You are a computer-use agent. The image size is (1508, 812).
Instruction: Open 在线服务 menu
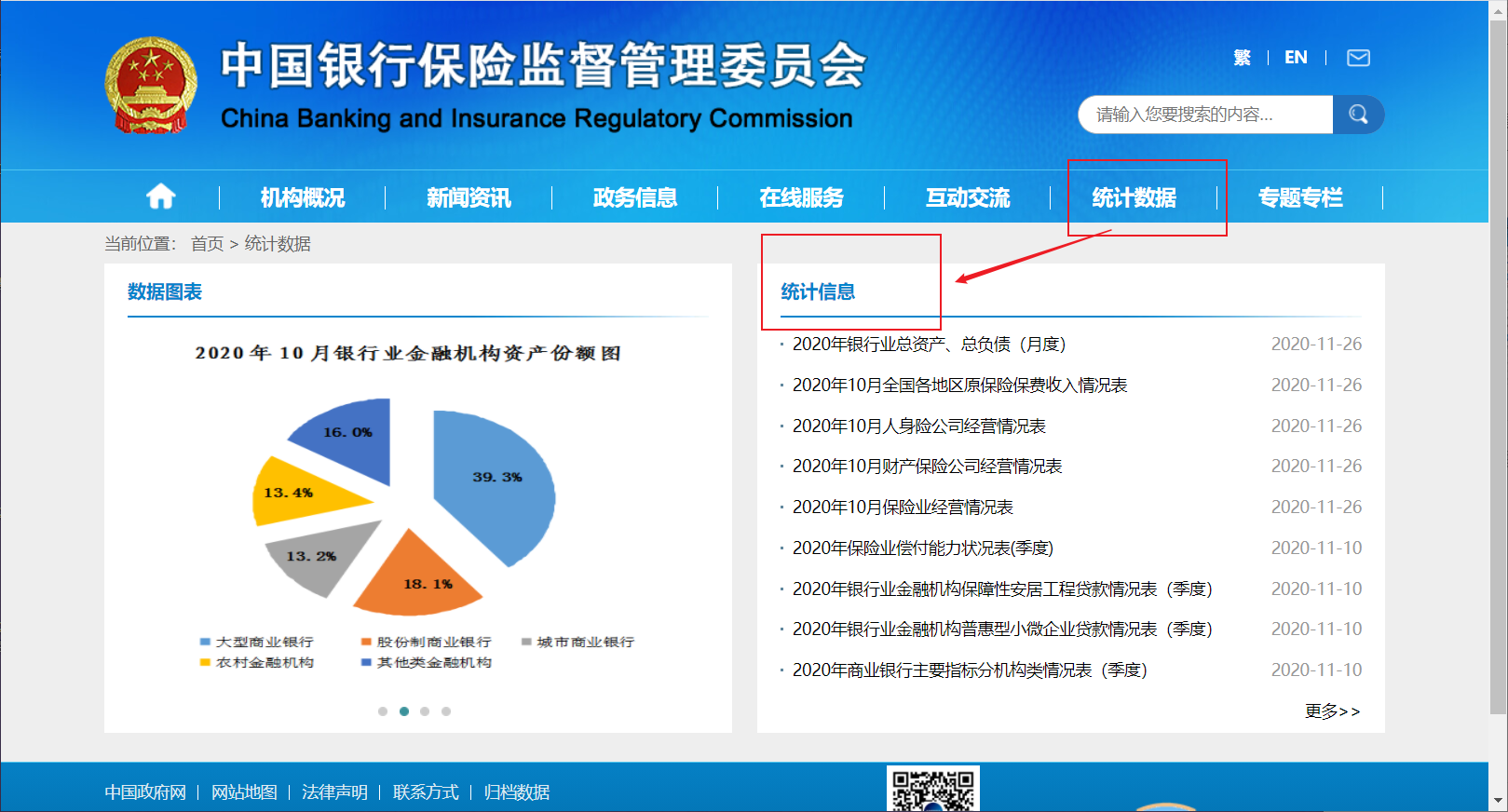tap(801, 197)
